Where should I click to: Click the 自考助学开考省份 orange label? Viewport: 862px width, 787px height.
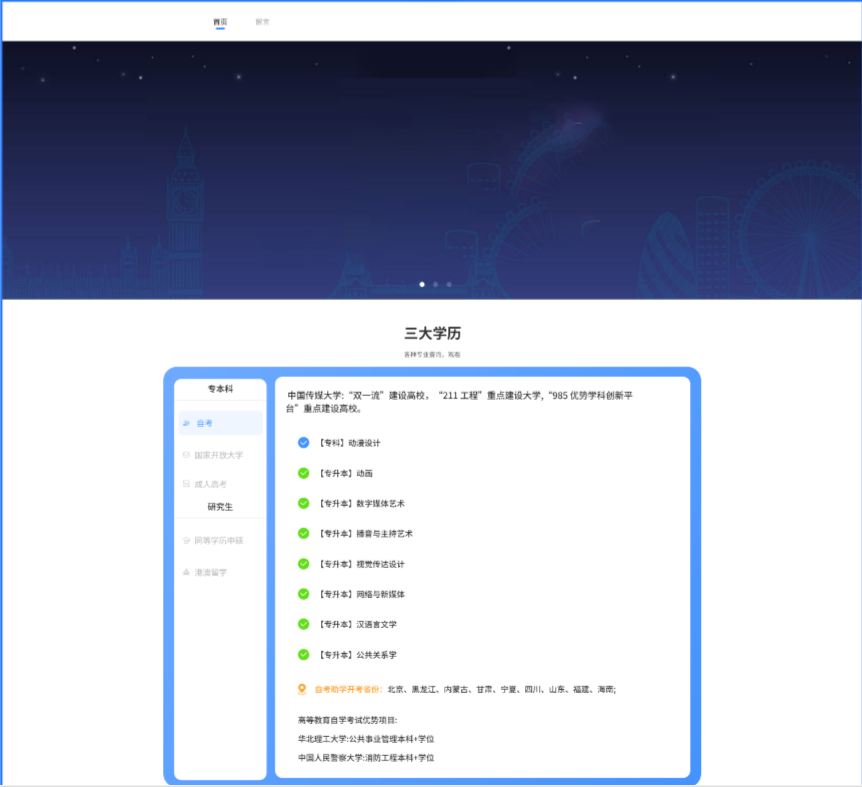click(x=348, y=689)
